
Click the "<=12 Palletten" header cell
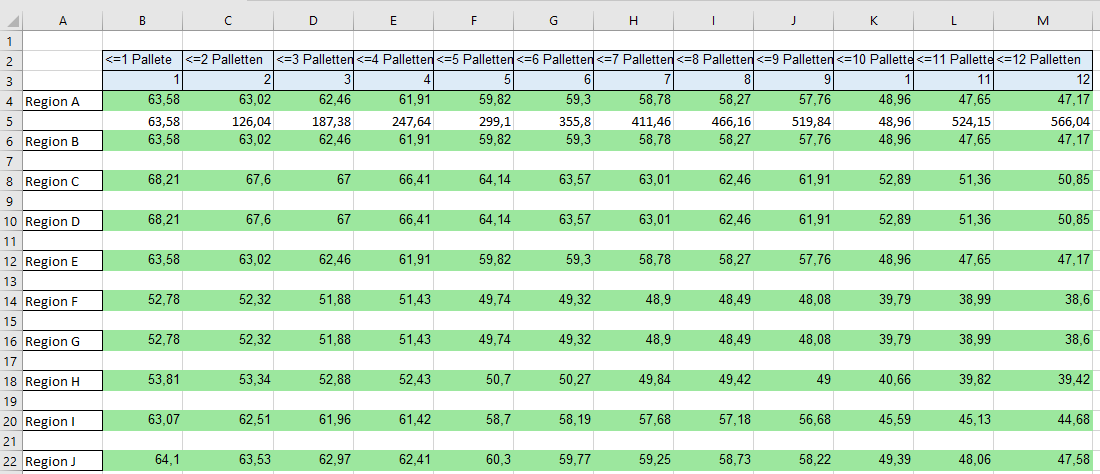(x=1042, y=60)
